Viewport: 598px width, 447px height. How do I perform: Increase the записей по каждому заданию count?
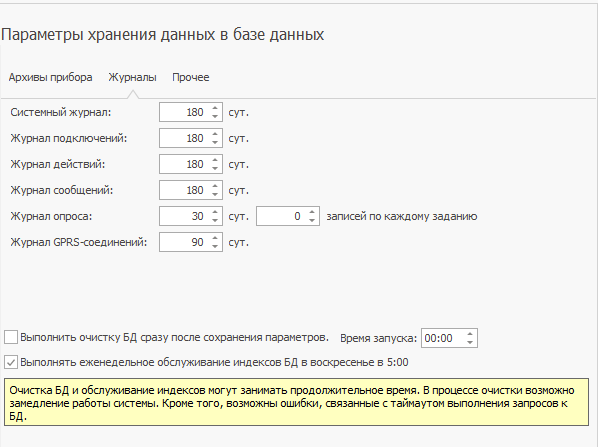(312, 212)
